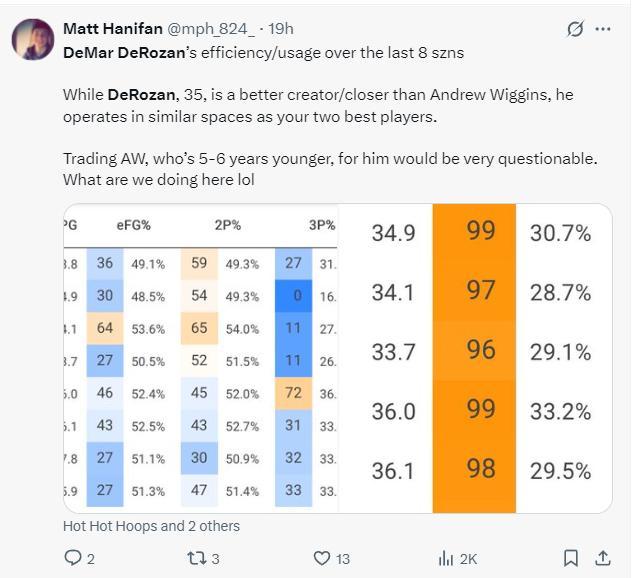632x578 pixels.
Task: Open the three-dot more options menu
Action: (x=602, y=29)
